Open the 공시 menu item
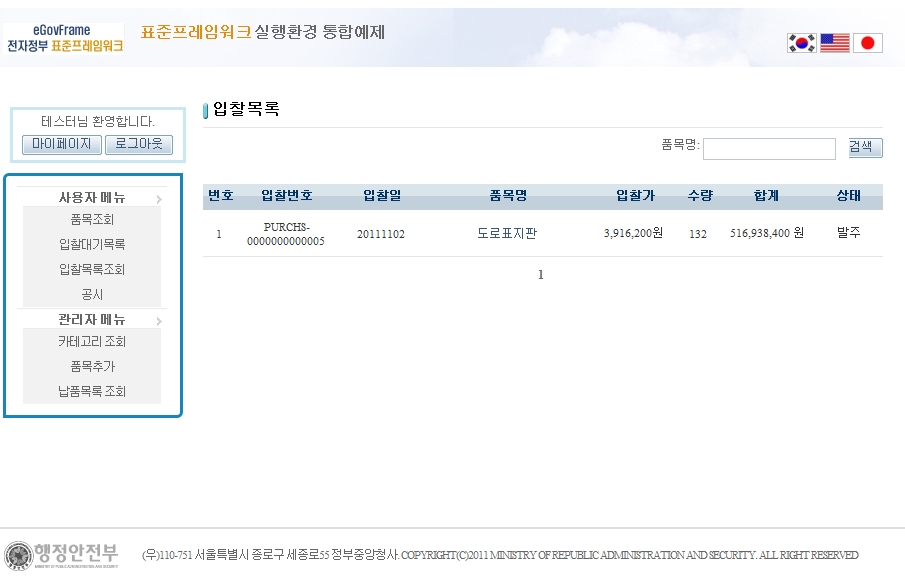This screenshot has width=905, height=580. 92,295
